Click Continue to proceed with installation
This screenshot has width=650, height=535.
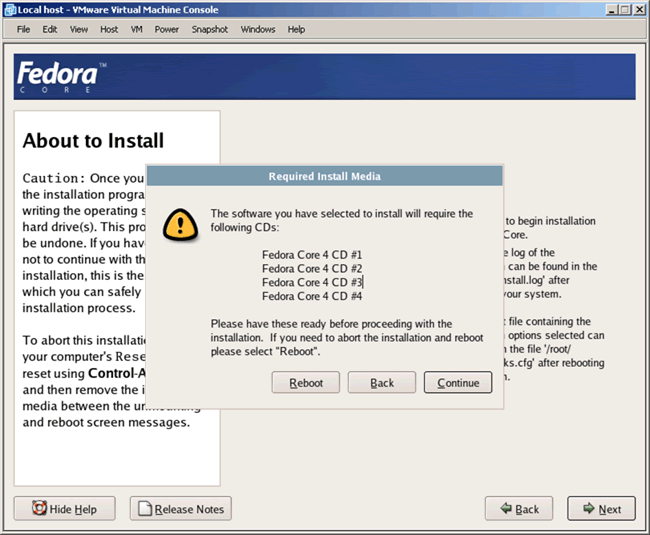(x=458, y=383)
